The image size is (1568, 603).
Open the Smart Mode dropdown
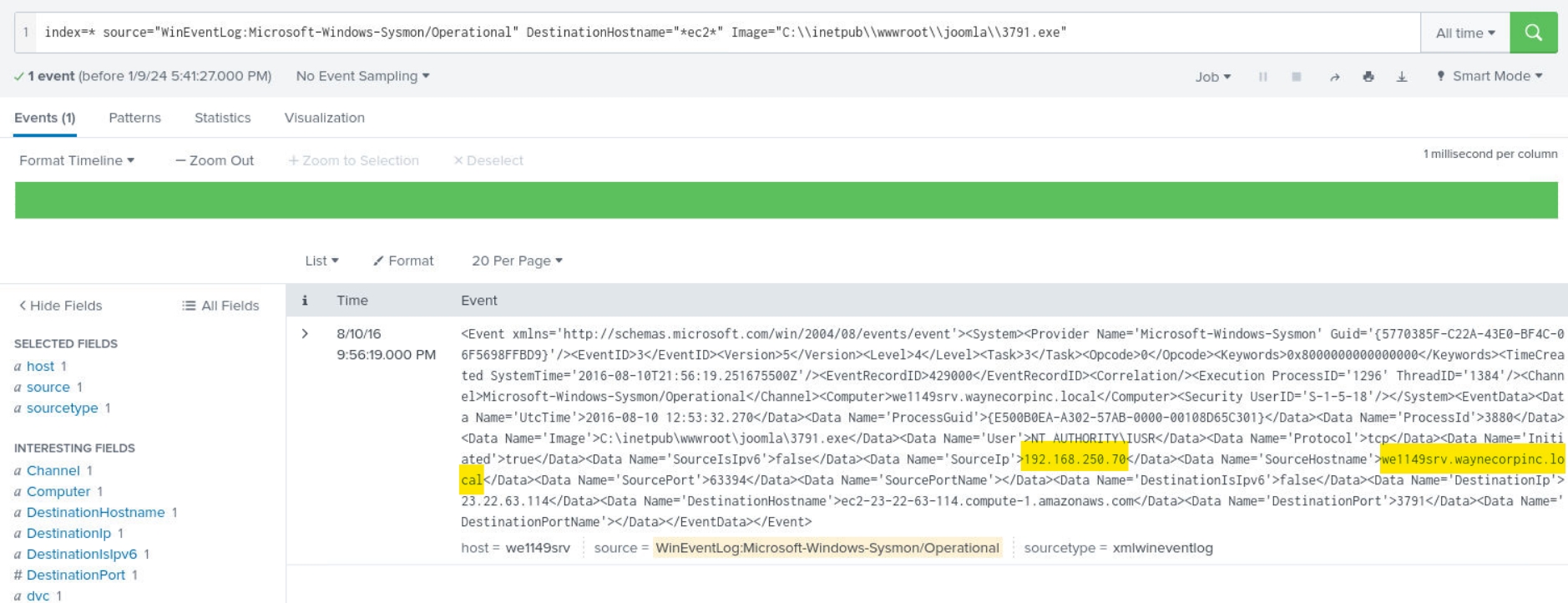pyautogui.click(x=1490, y=76)
